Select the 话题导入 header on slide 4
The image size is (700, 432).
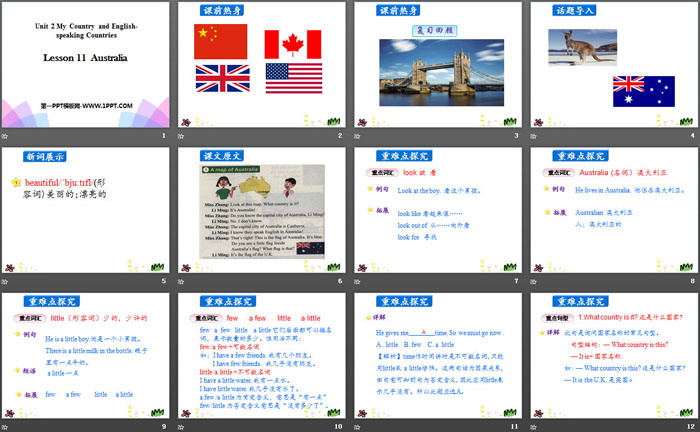point(577,10)
